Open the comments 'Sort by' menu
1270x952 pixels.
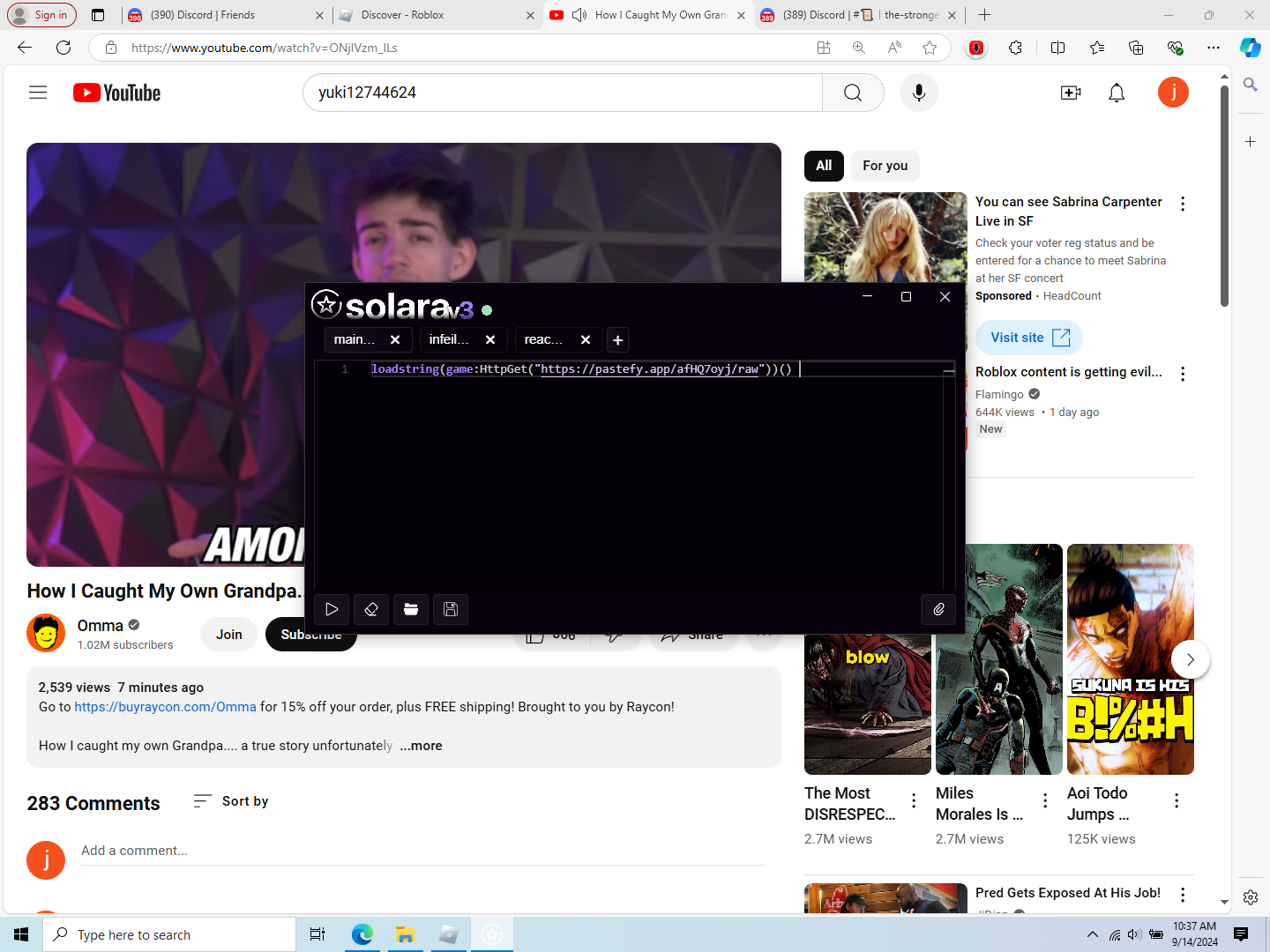231,801
